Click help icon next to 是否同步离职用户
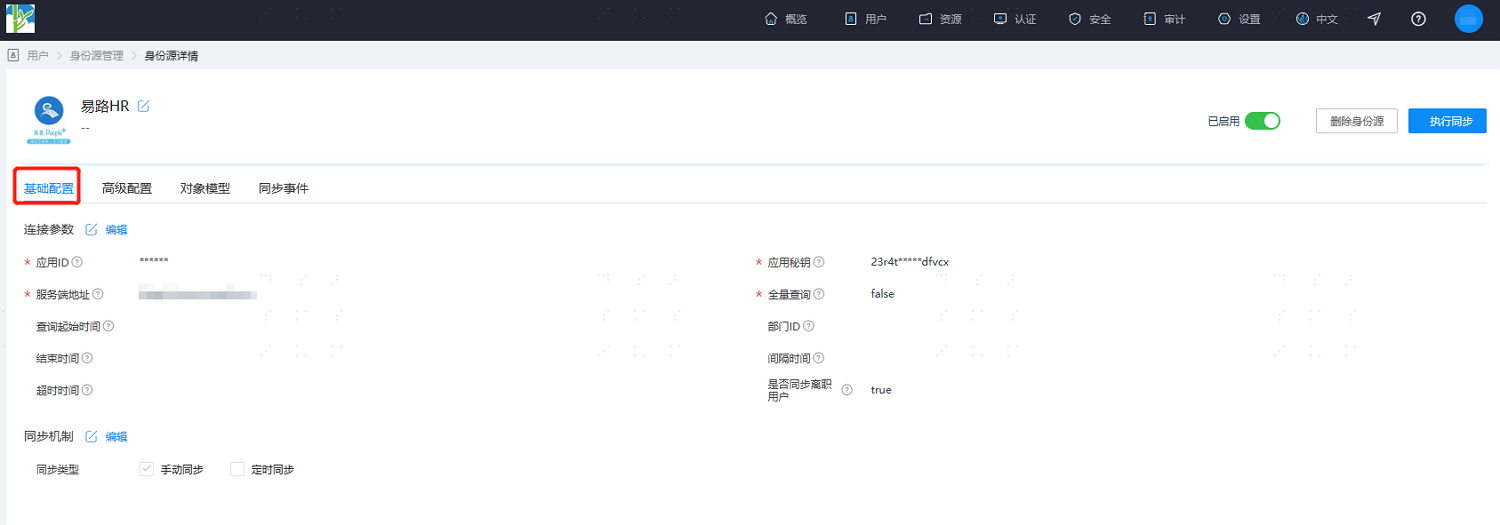1500x525 pixels. click(847, 390)
